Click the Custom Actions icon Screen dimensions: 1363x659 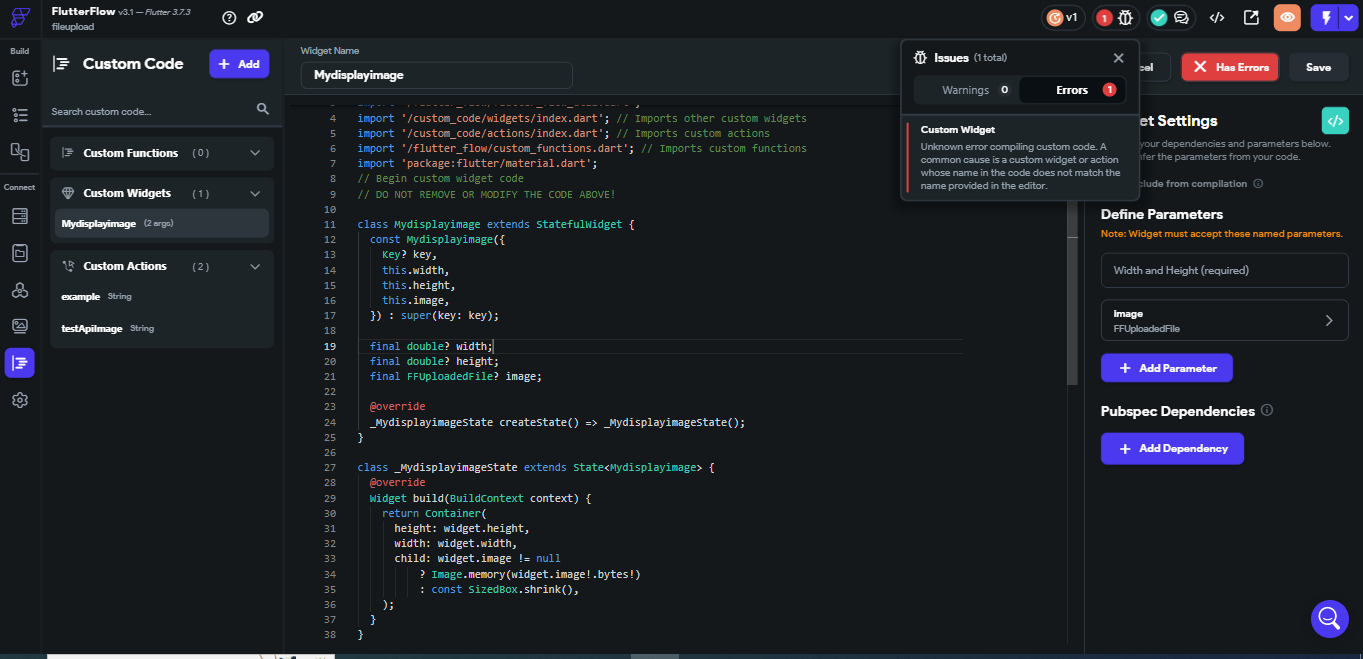pos(68,266)
